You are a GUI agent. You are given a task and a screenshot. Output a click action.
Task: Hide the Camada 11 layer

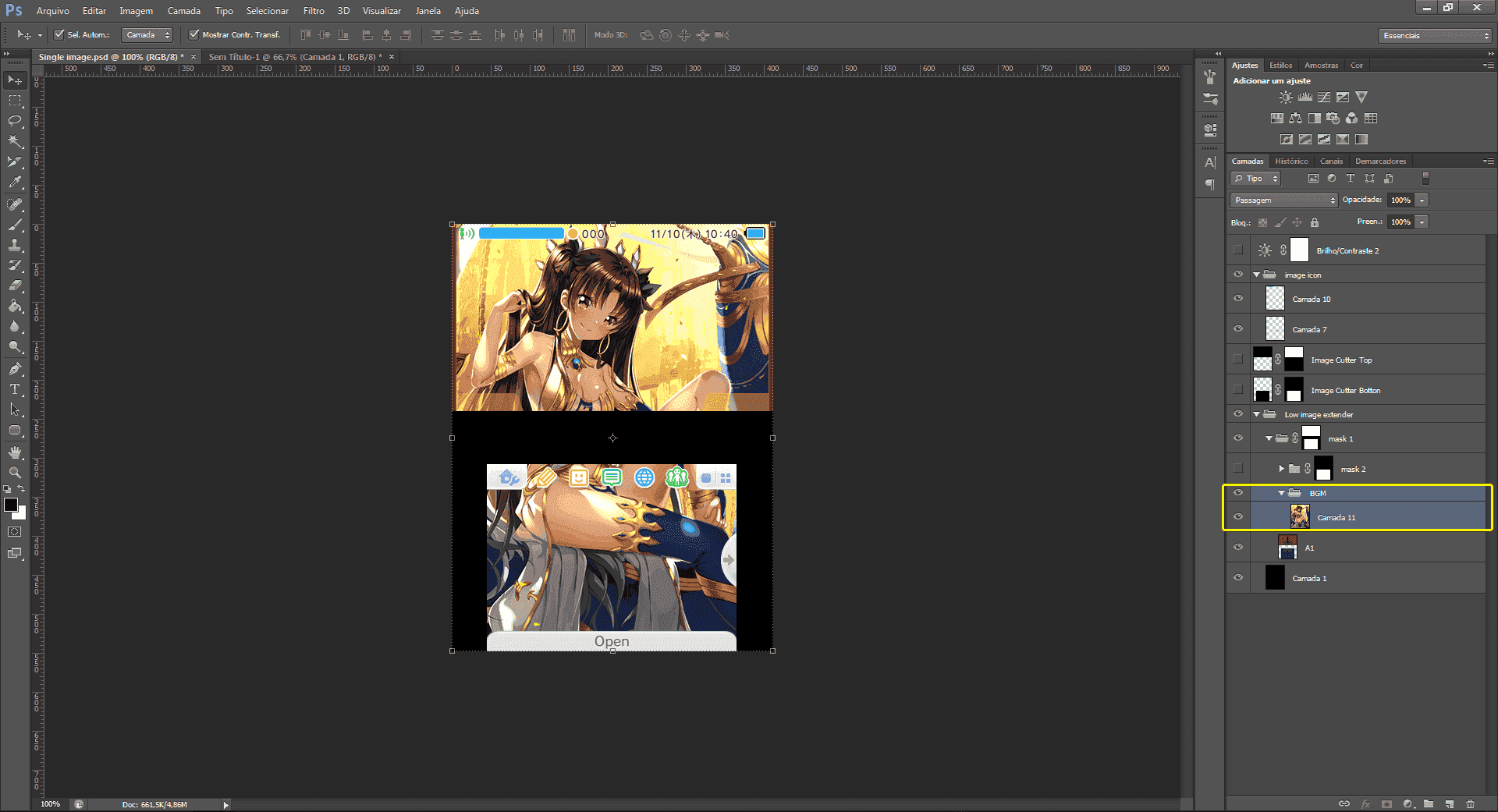tap(1238, 517)
